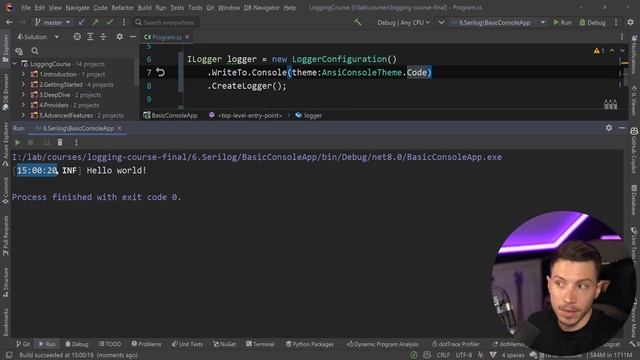Click the logger breadcrumb item
Viewport: 640px width, 360px height.
(309, 116)
